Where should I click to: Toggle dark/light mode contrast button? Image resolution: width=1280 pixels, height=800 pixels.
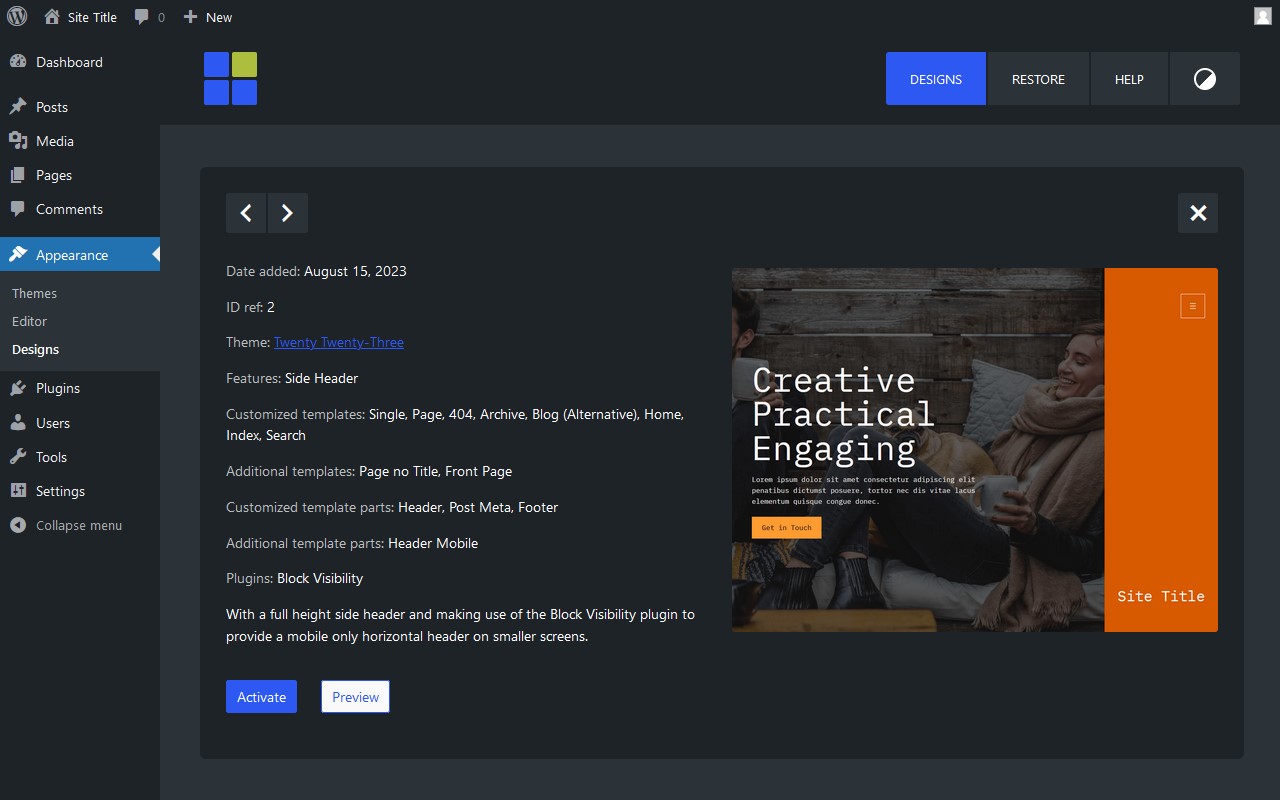click(x=1205, y=79)
